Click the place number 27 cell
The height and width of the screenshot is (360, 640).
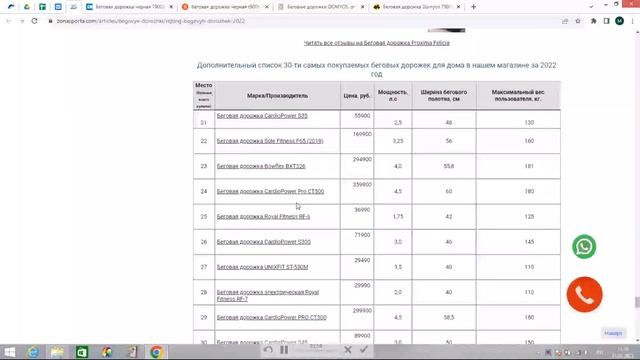coord(204,267)
